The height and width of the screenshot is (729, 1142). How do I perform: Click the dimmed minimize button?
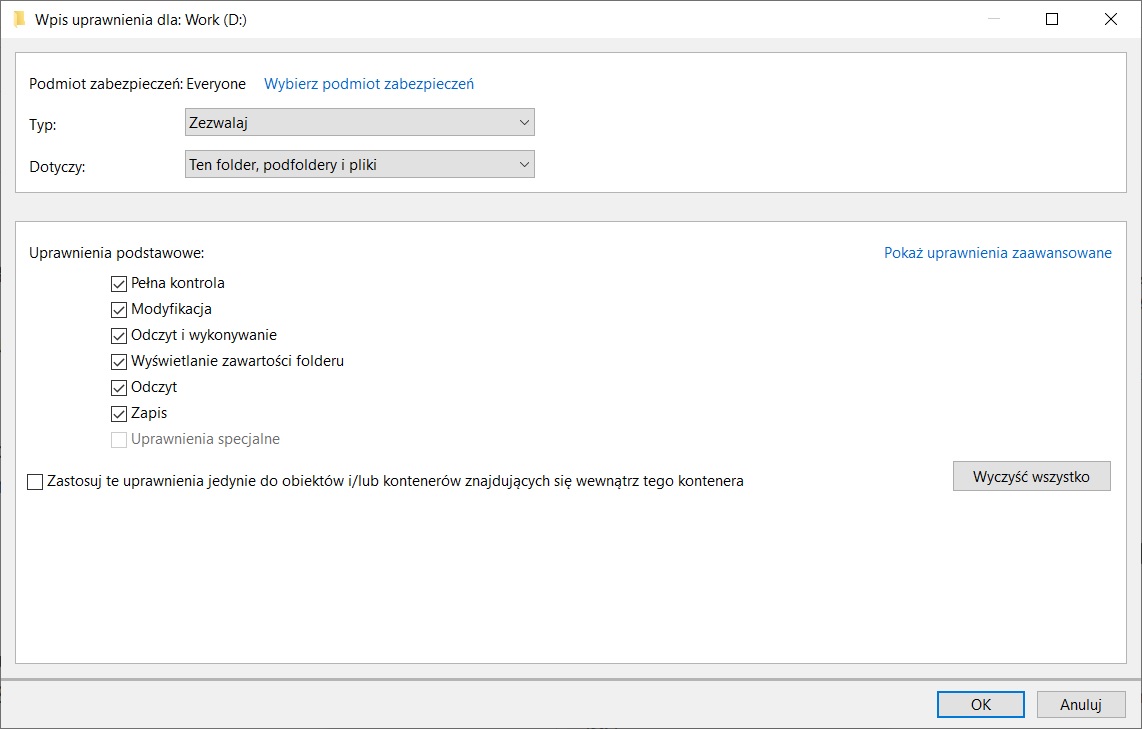tap(993, 19)
